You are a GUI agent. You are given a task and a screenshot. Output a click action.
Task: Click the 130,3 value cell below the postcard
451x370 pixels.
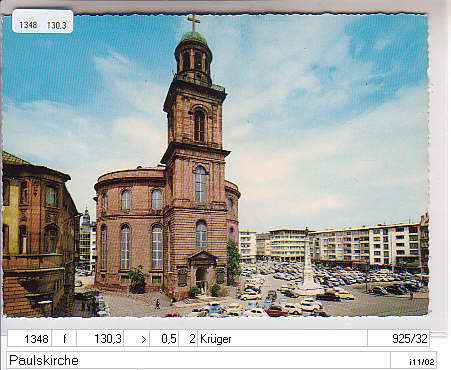100,339
